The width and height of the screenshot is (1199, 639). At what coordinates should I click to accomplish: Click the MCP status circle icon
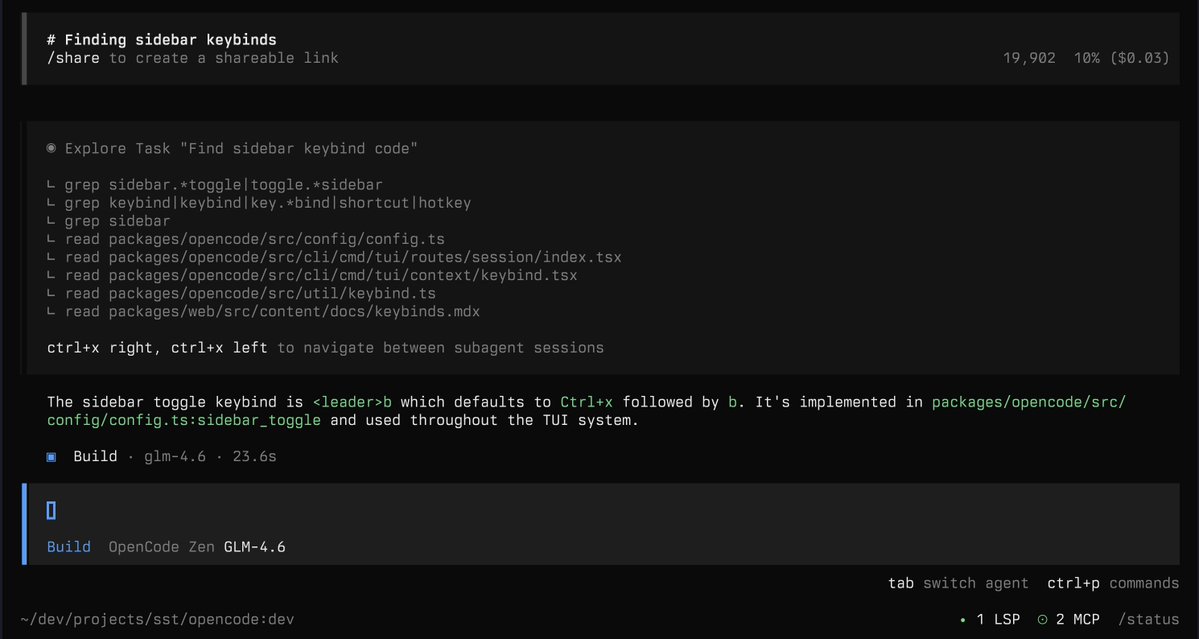[1042, 619]
